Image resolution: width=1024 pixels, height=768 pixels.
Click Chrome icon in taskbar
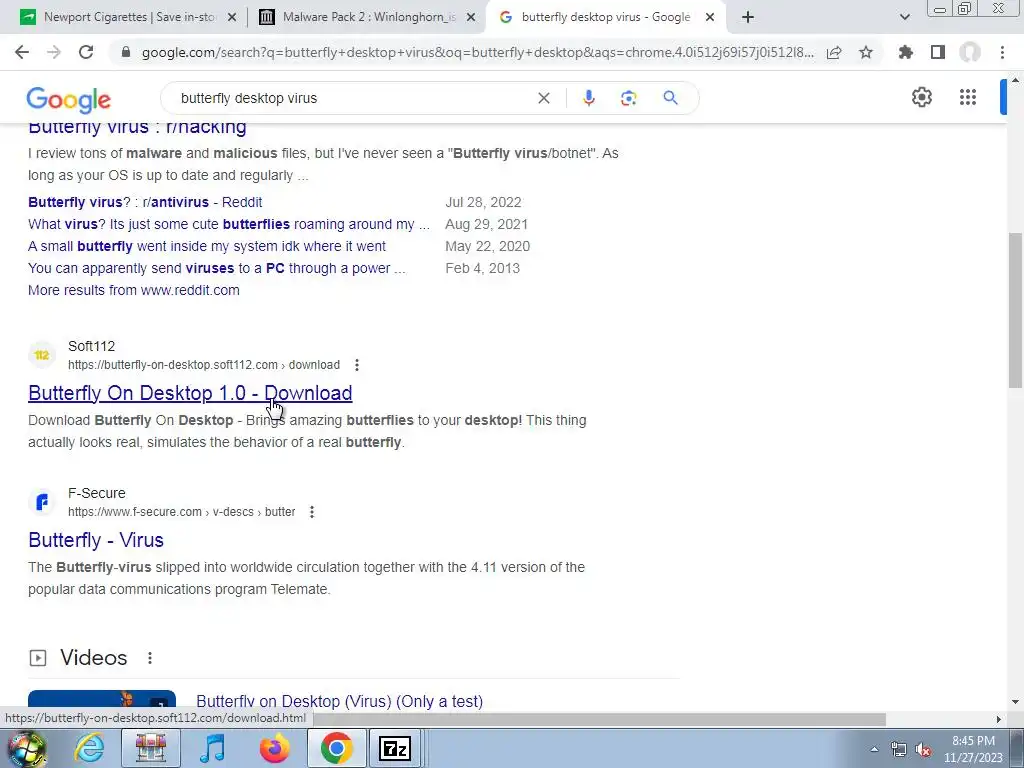point(336,748)
